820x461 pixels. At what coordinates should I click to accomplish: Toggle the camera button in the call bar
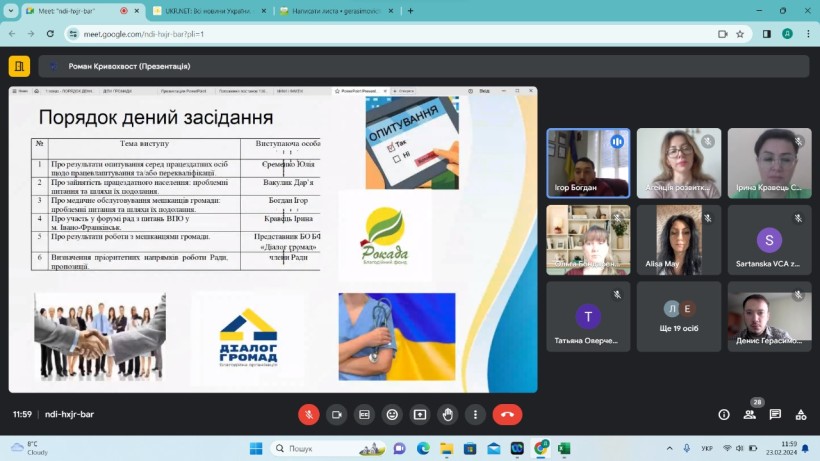pos(337,414)
